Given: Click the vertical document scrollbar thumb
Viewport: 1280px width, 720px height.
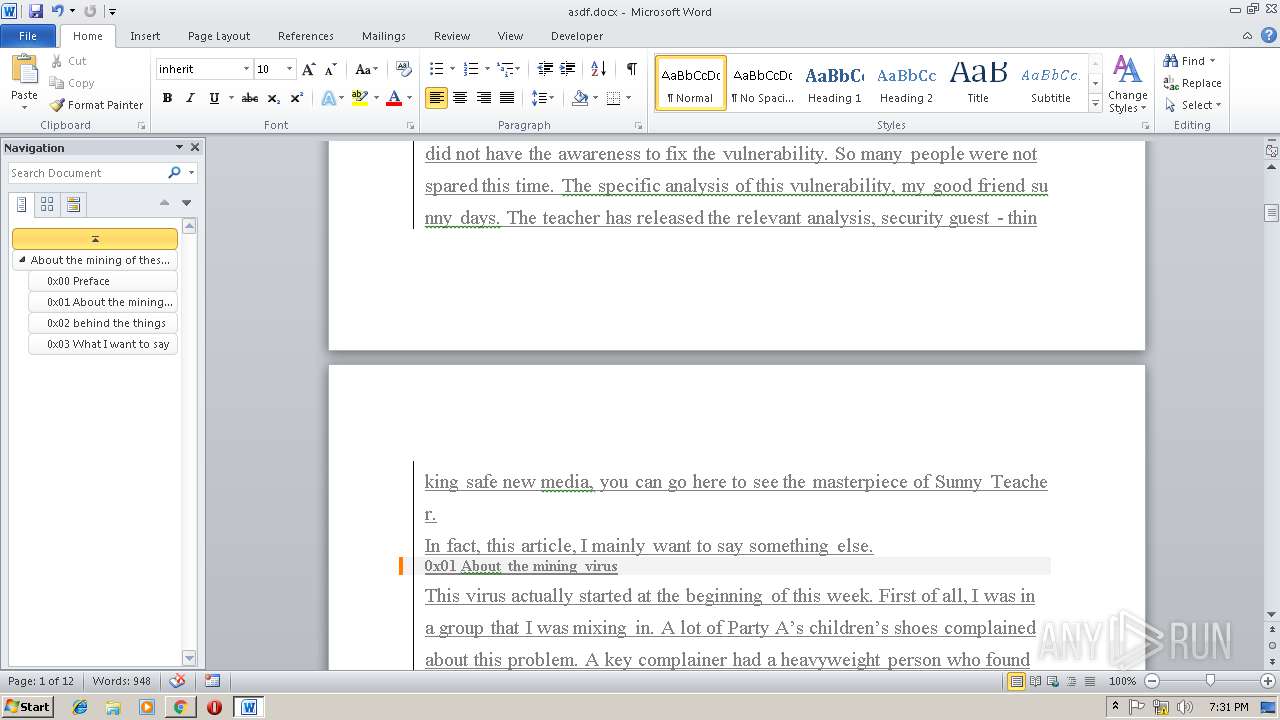Looking at the screenshot, I should pyautogui.click(x=1272, y=213).
